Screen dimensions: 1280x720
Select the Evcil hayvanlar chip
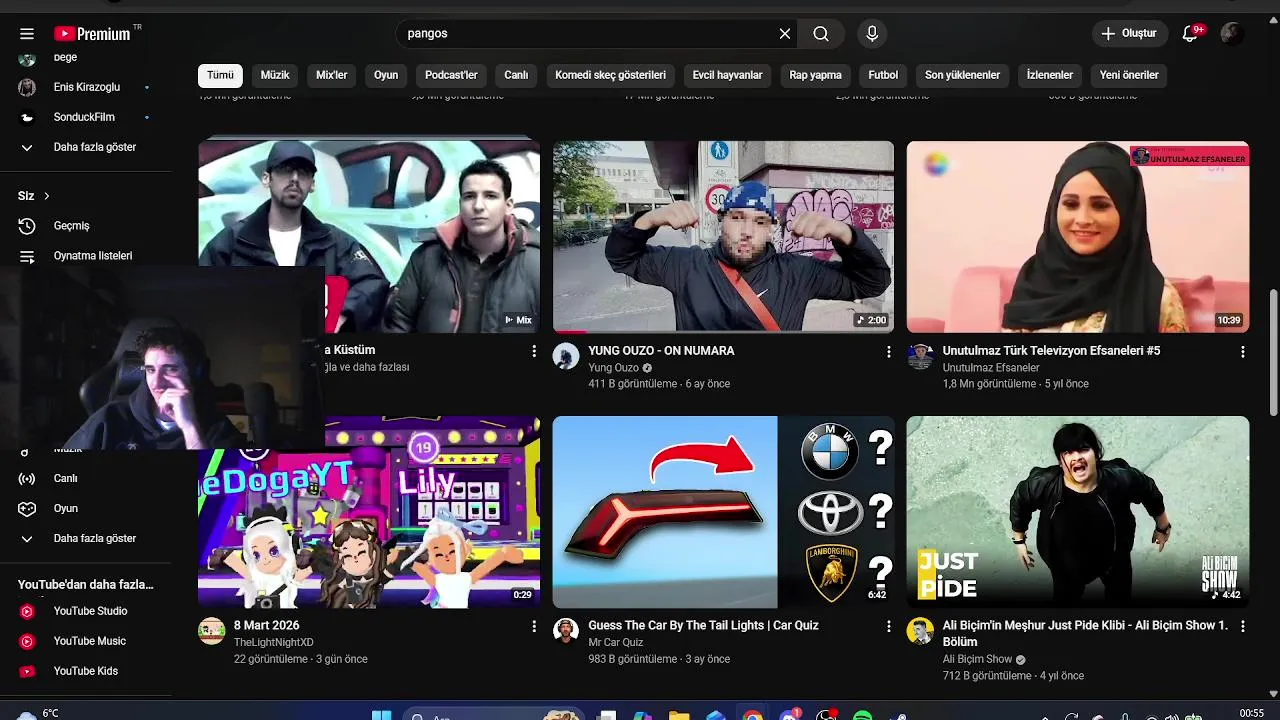727,75
